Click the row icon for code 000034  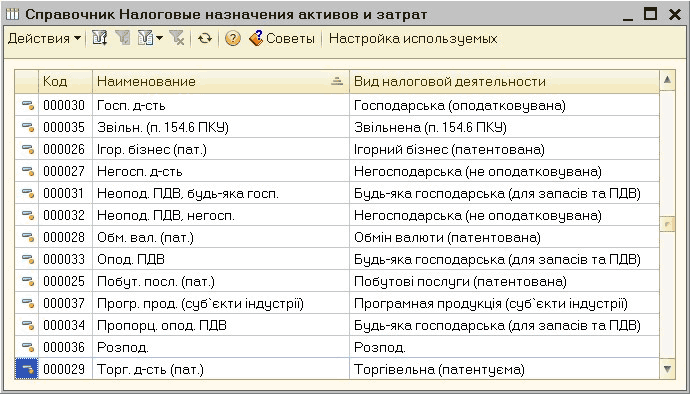point(28,325)
